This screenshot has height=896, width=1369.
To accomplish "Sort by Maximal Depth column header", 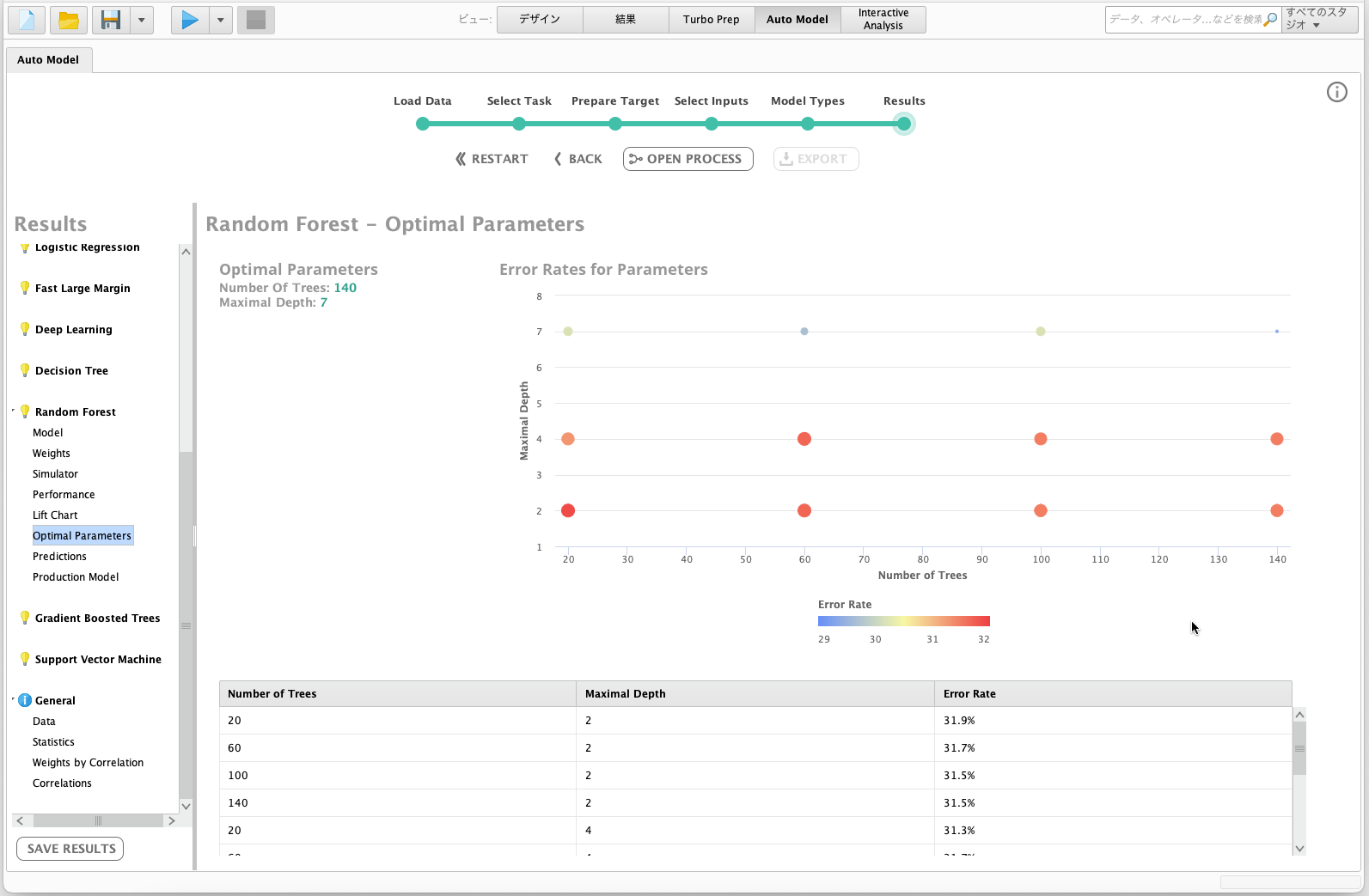I will coord(755,694).
